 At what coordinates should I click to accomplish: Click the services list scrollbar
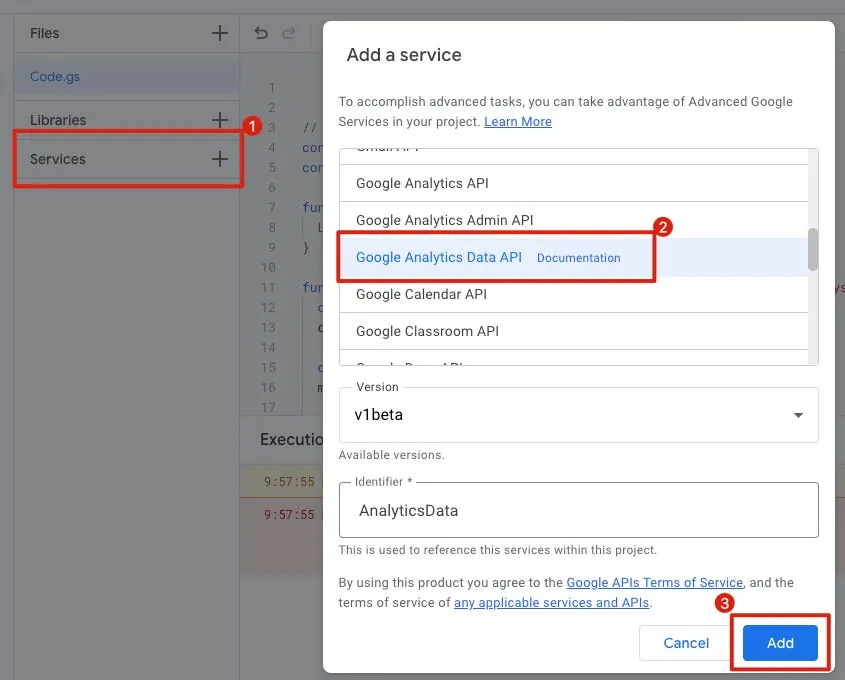pos(813,250)
